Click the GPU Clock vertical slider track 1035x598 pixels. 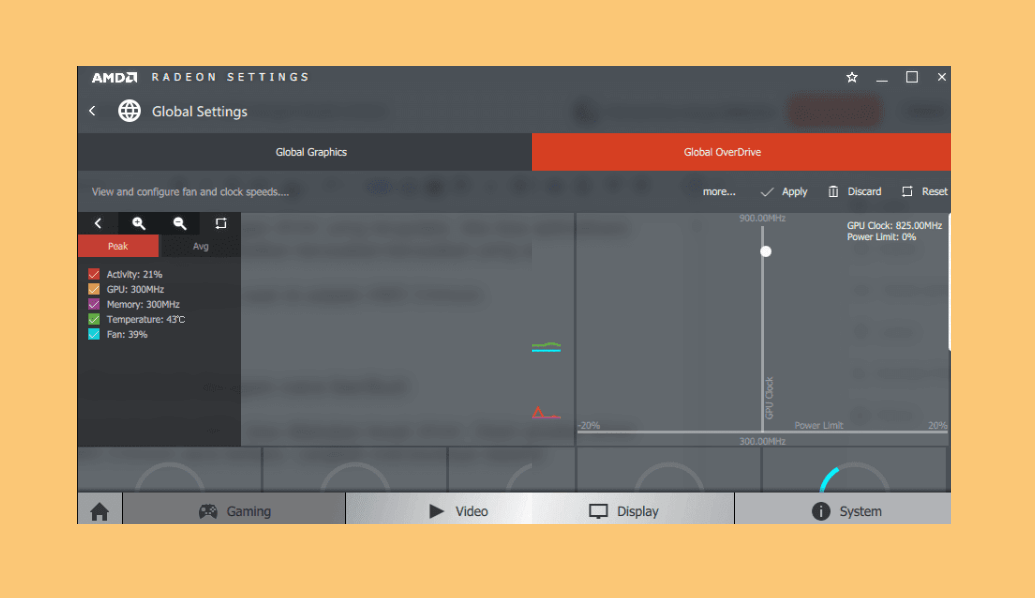pos(762,330)
